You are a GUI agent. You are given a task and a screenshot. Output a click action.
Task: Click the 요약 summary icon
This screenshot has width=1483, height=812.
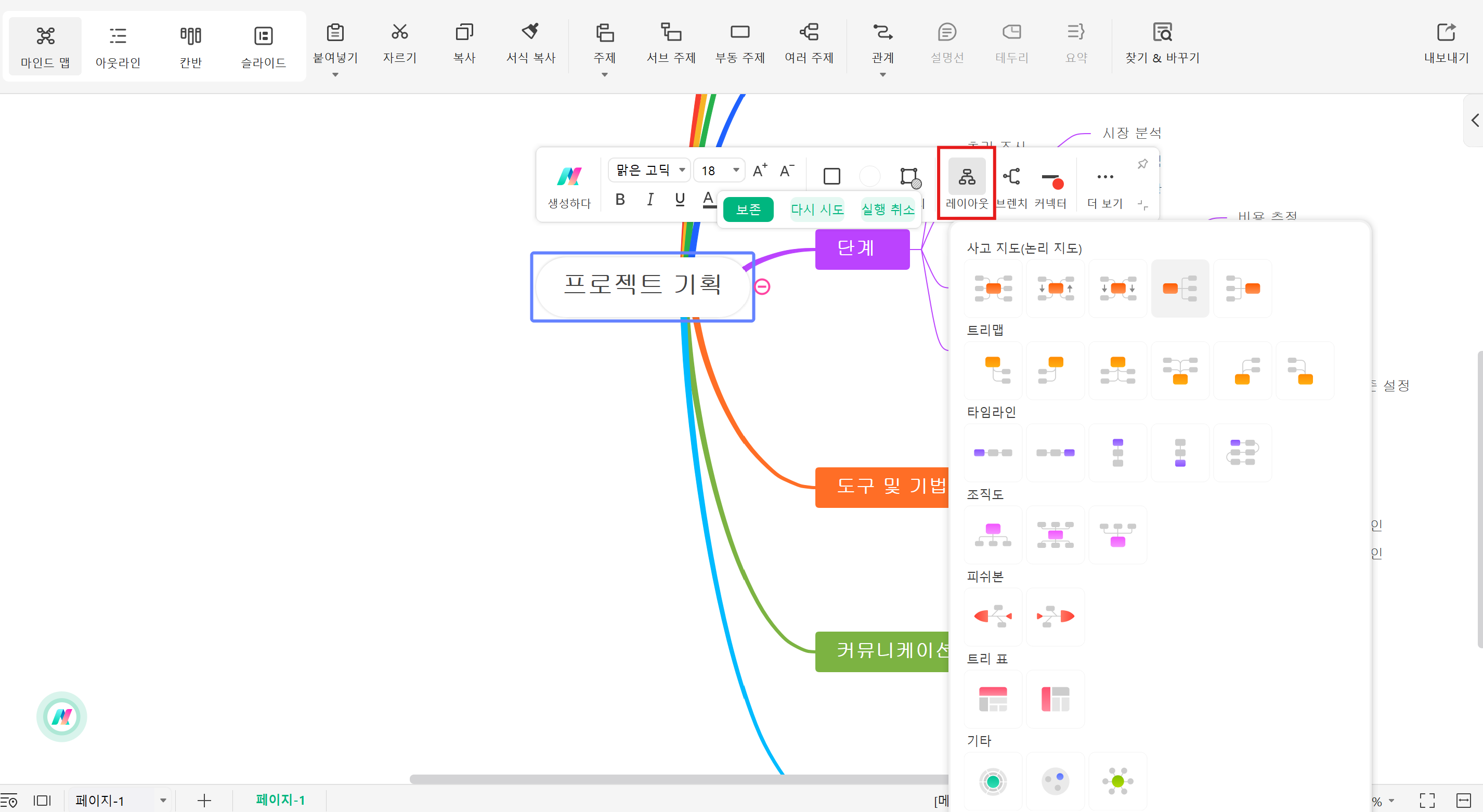tap(1076, 32)
